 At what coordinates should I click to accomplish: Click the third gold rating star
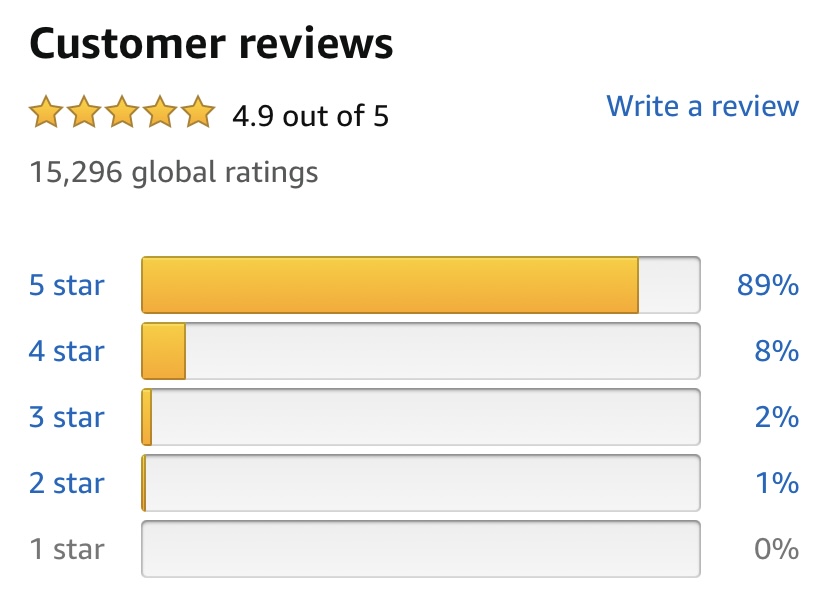122,111
